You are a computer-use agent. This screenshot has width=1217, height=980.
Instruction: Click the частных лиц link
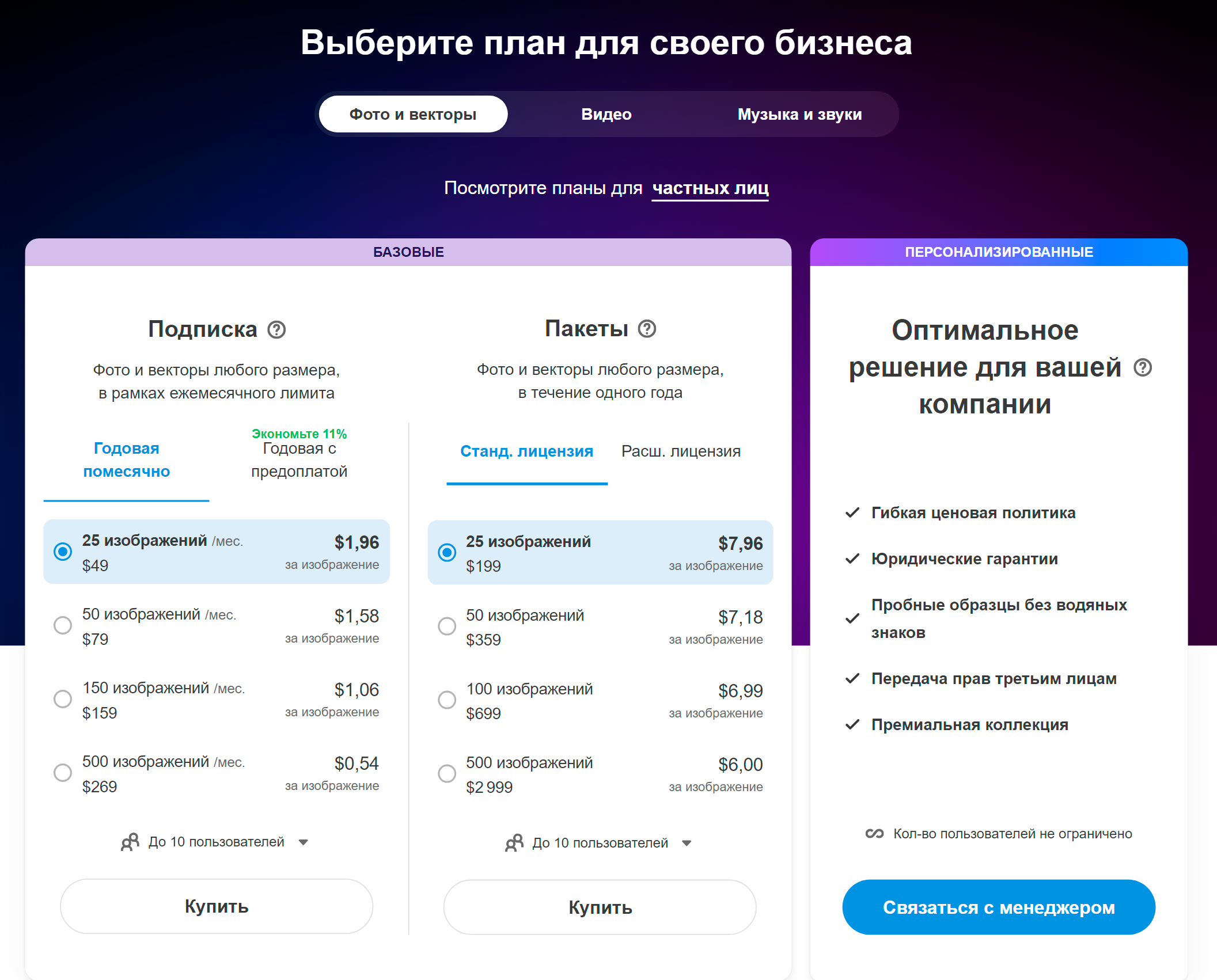pyautogui.click(x=710, y=188)
